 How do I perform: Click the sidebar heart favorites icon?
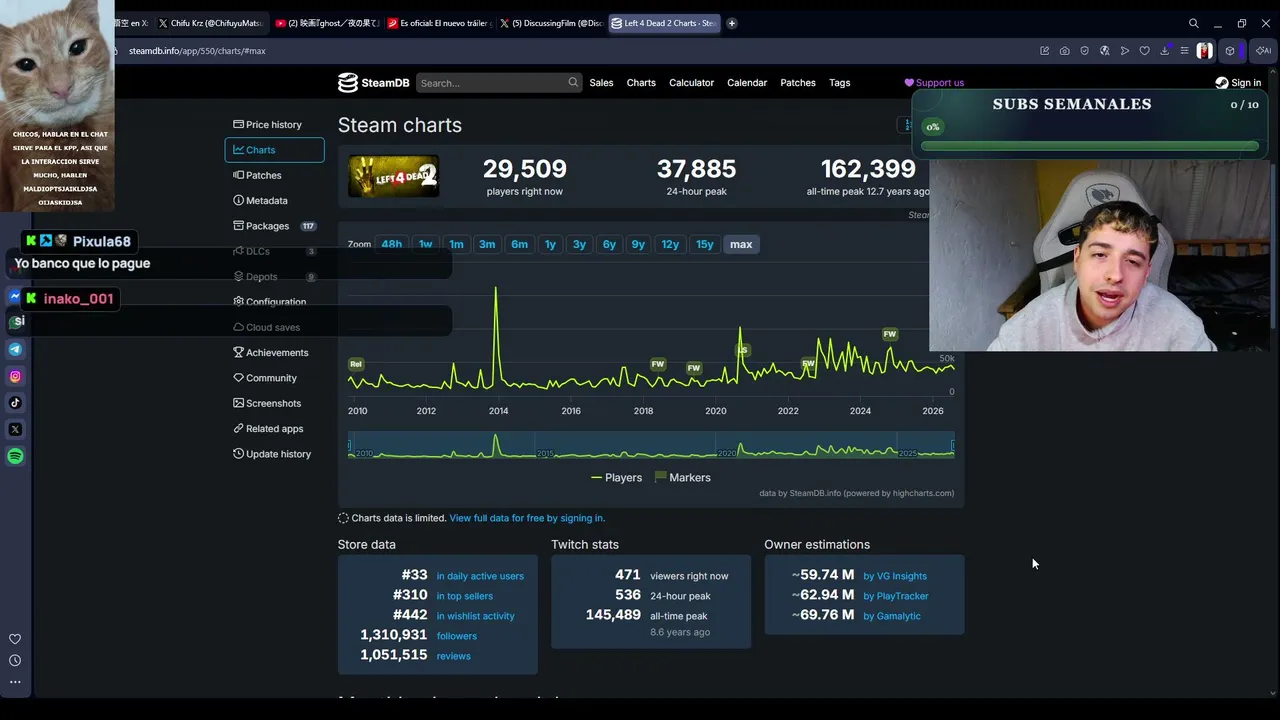coord(15,639)
